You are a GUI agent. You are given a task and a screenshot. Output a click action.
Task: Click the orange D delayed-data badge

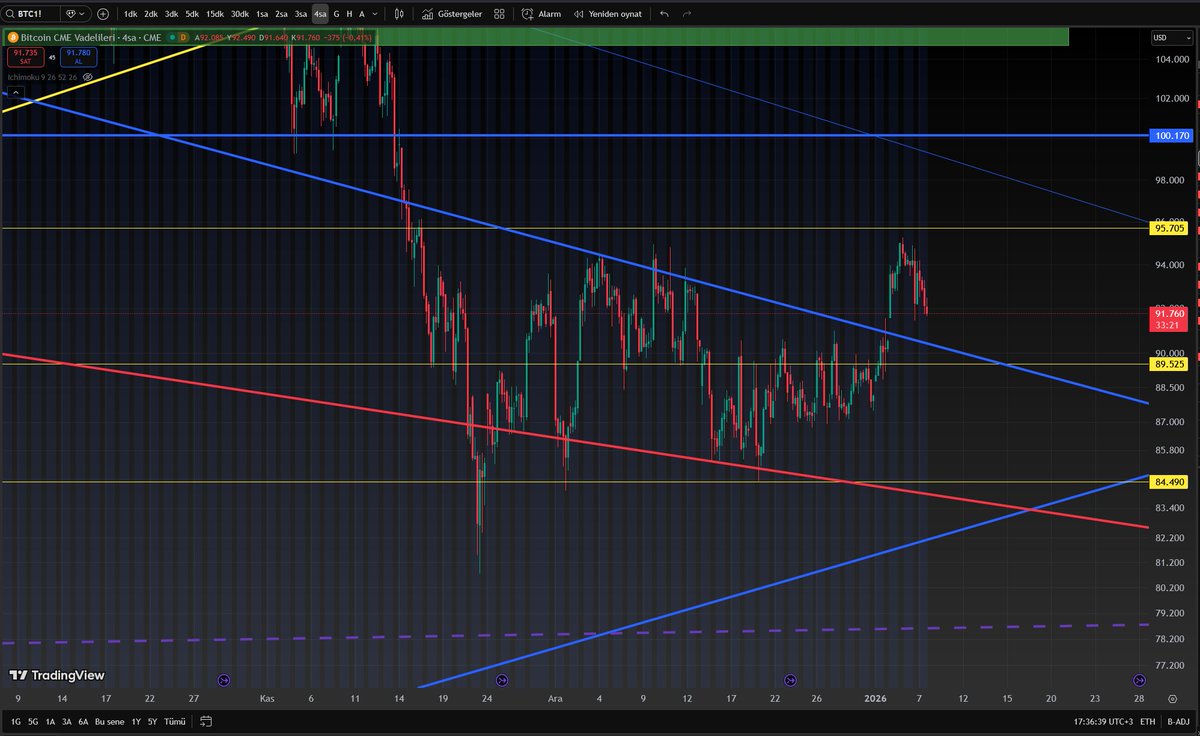(x=183, y=37)
